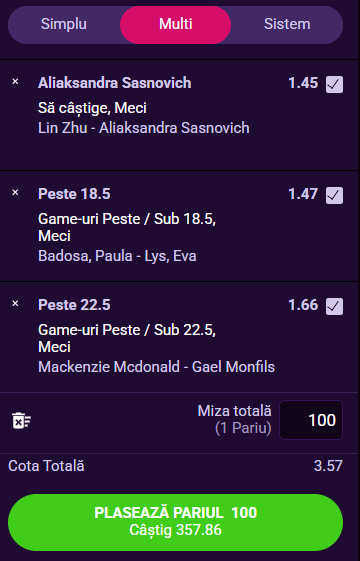
Task: Remove the Aliaksandra Sasnovich selection with its X icon
Action: (x=15, y=82)
